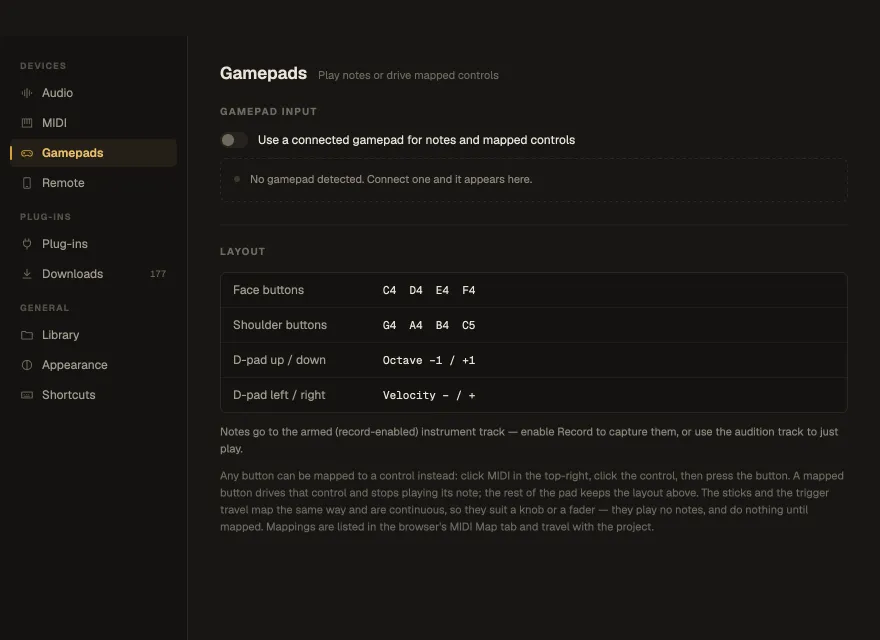Click the 'Octave -1 / +1' value
Viewport: 880px width, 640px height.
coord(429,360)
